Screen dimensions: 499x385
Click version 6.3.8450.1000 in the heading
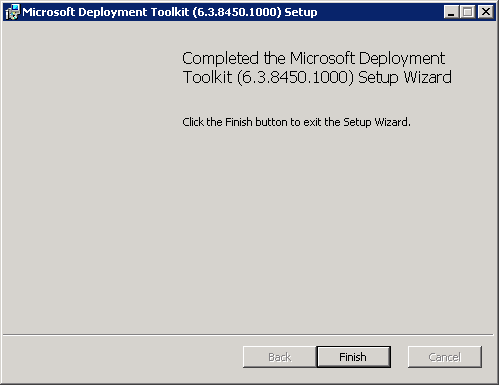pyautogui.click(x=295, y=77)
